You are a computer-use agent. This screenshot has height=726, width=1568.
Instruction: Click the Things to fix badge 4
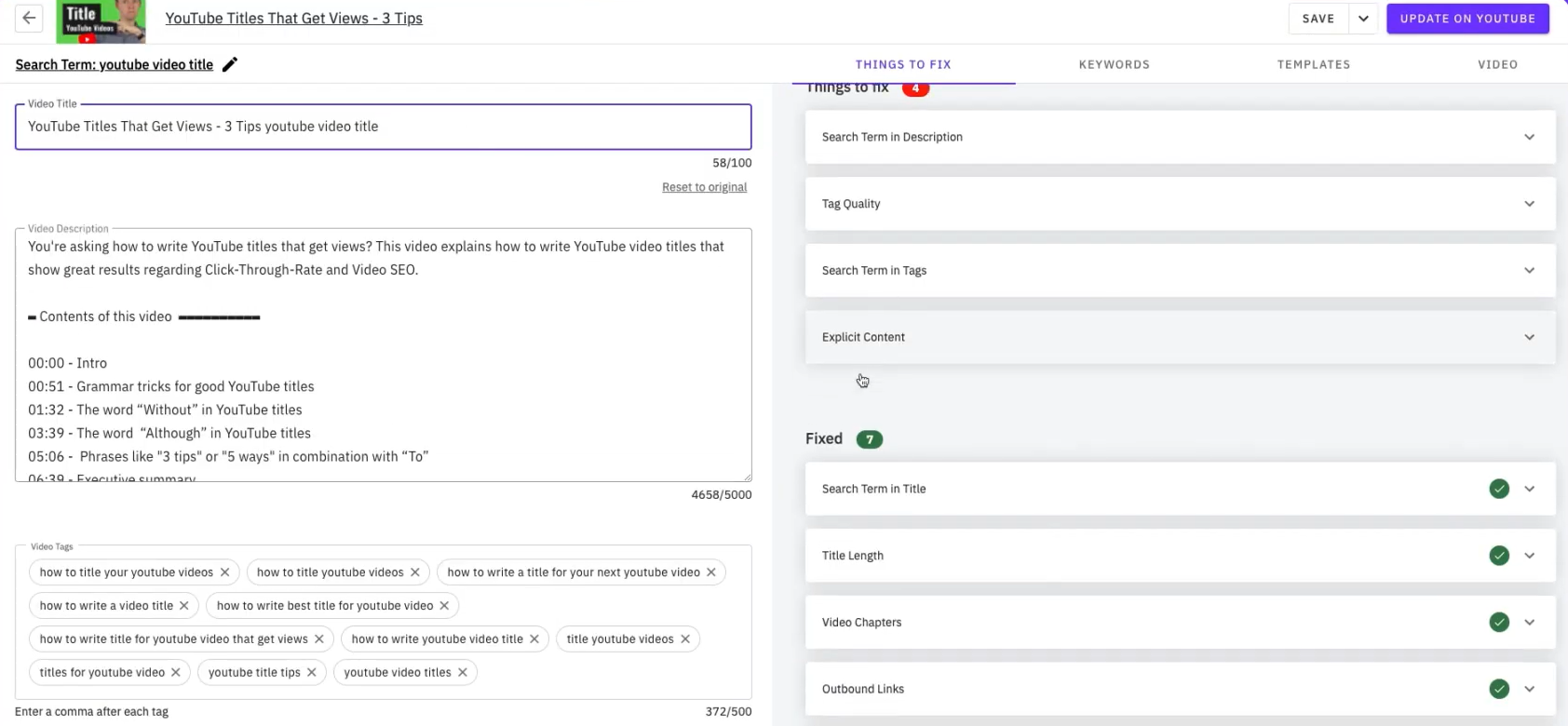point(915,88)
